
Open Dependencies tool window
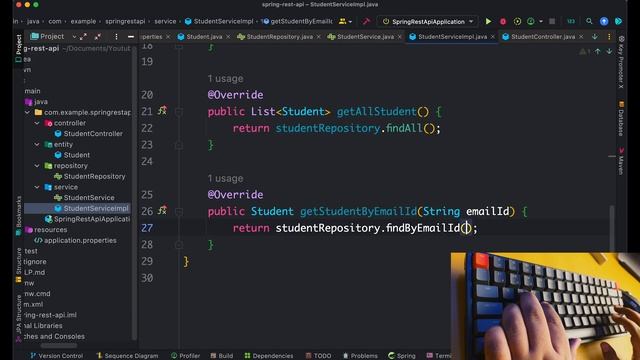pyautogui.click(x=269, y=356)
